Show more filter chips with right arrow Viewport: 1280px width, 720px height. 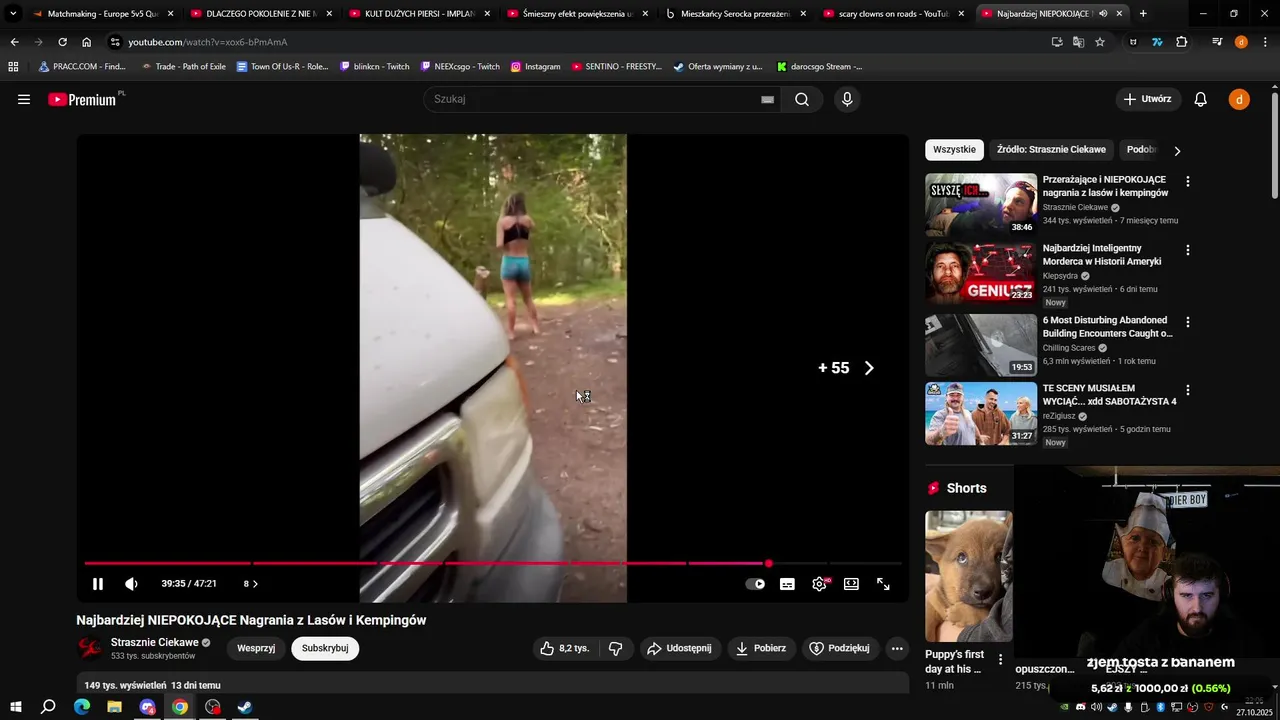pos(1177,151)
